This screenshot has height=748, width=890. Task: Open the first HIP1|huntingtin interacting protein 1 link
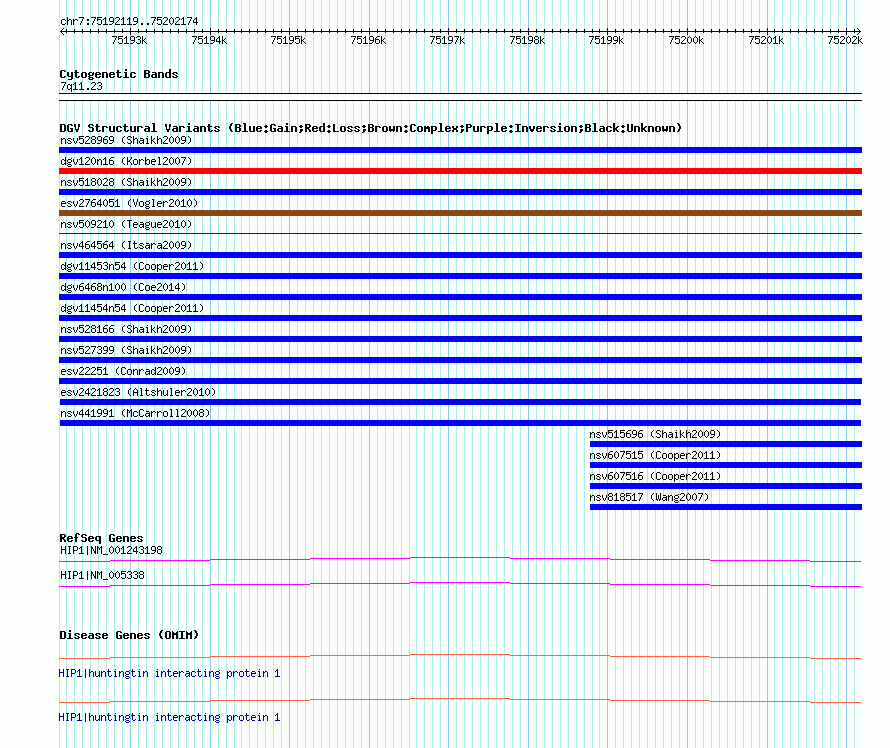pyautogui.click(x=169, y=674)
